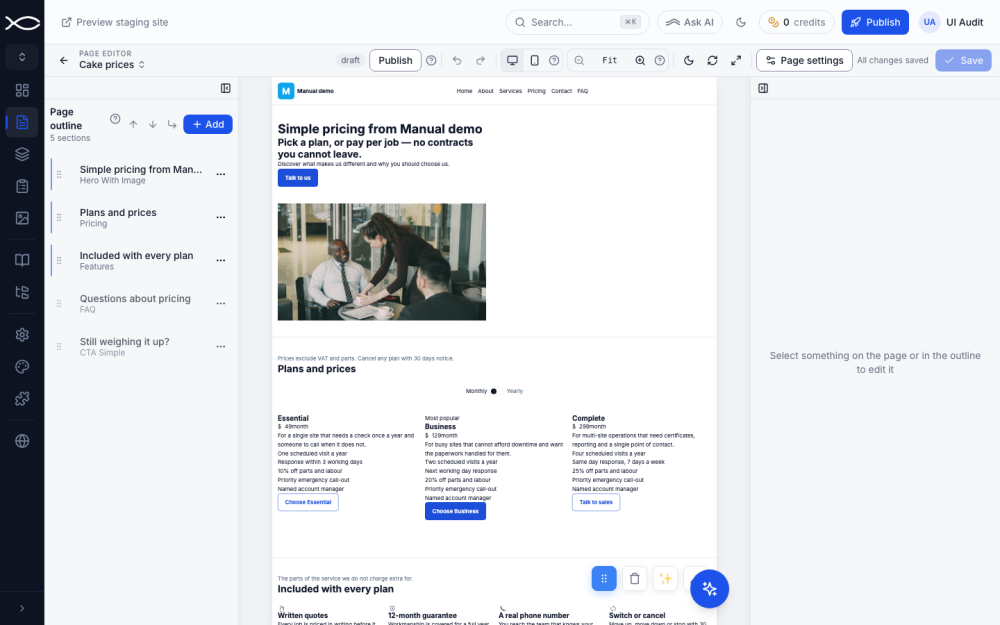Refresh the page preview
1000x625 pixels.
[x=712, y=61]
